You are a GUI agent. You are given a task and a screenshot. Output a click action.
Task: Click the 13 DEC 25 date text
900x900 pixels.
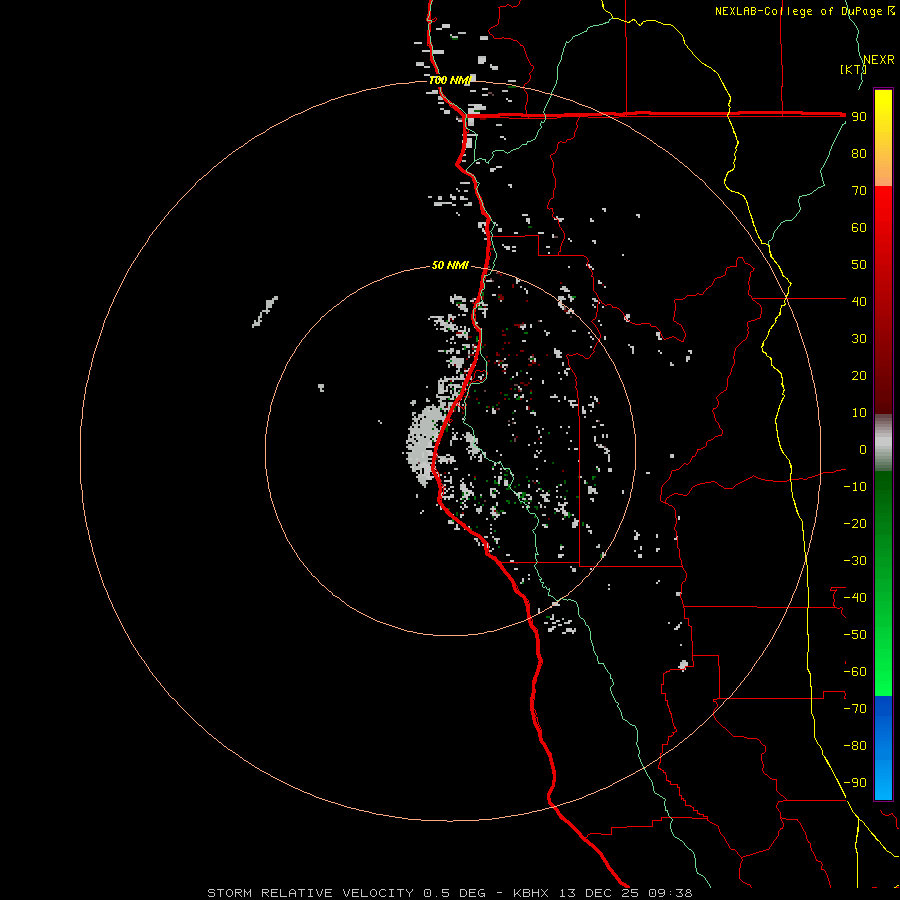599,893
